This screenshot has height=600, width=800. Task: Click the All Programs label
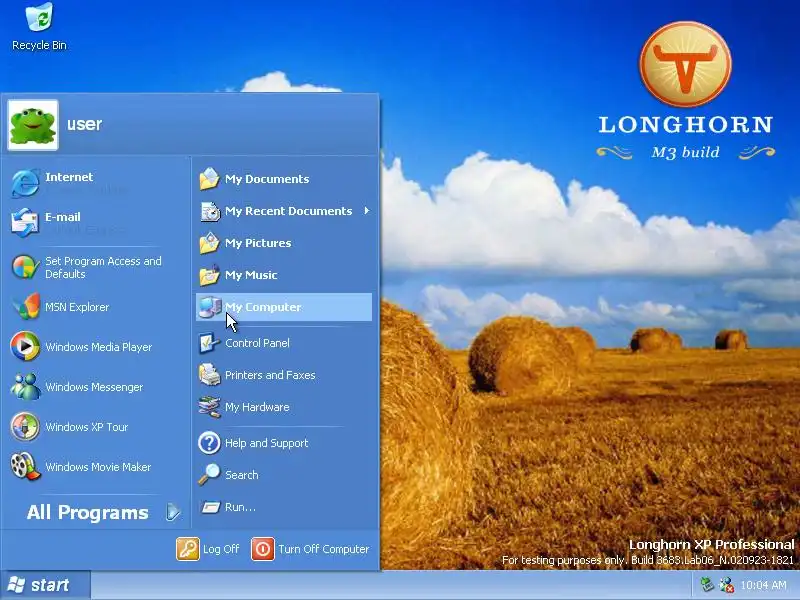87,512
